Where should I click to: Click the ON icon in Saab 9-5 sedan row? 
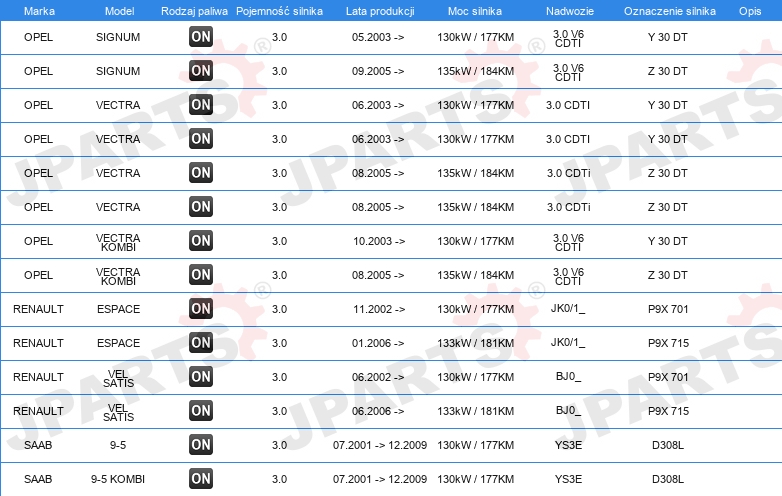[201, 445]
